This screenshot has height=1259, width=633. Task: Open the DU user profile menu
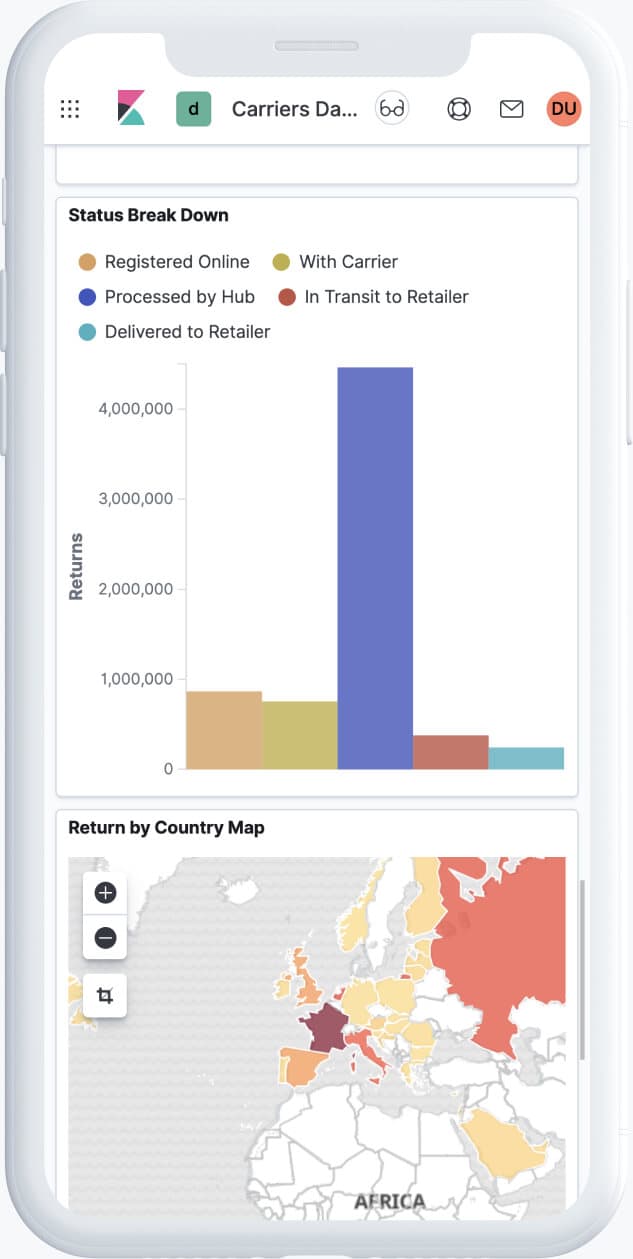click(564, 108)
